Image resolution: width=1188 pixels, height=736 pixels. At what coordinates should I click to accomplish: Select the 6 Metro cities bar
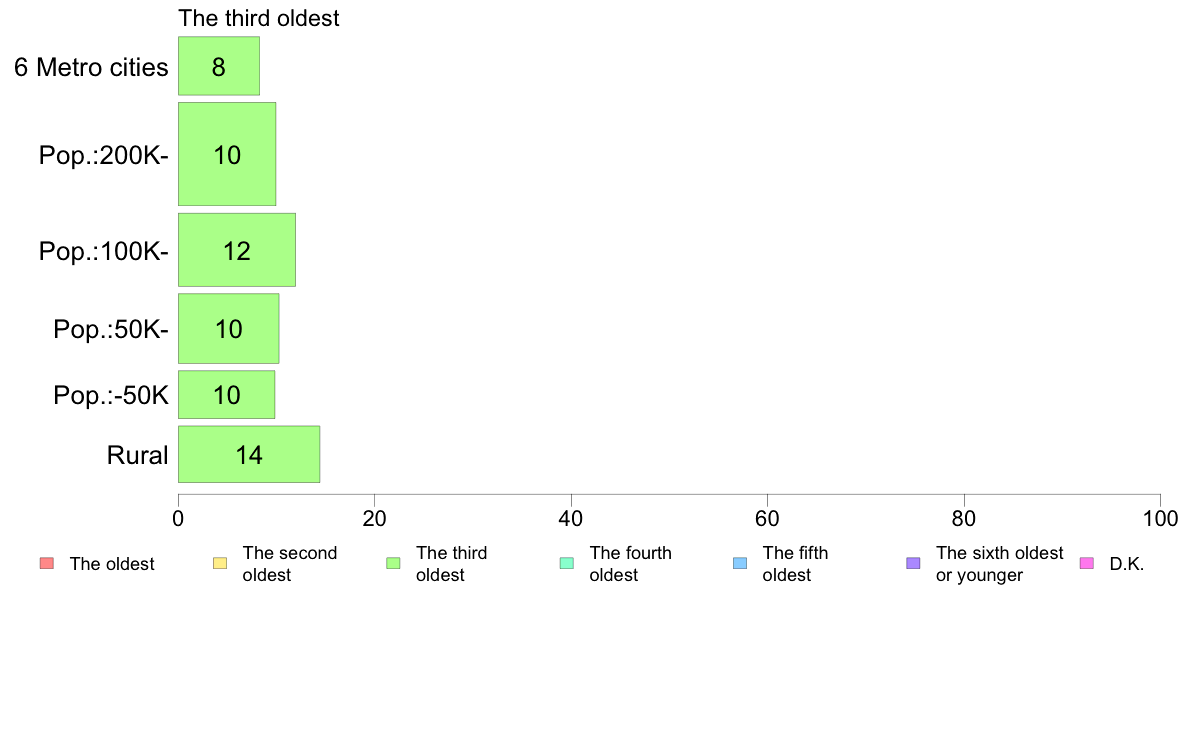[219, 66]
